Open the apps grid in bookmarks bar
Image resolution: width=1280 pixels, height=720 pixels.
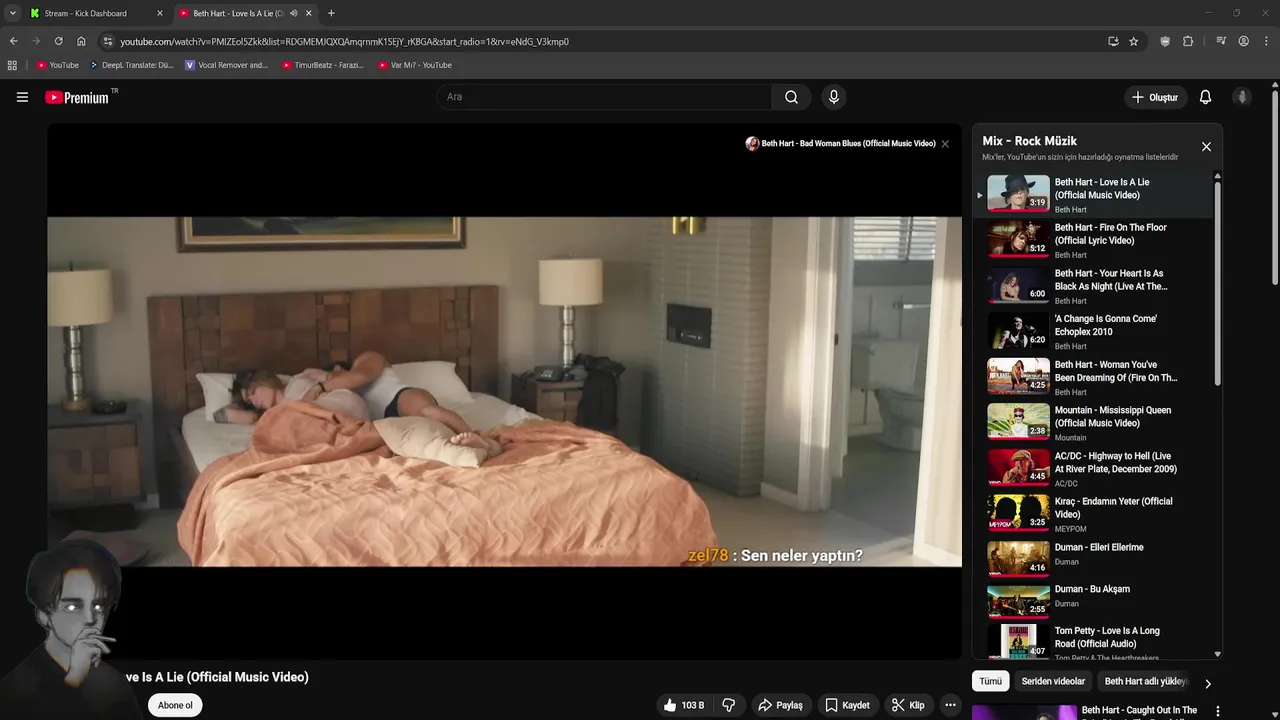(12, 65)
